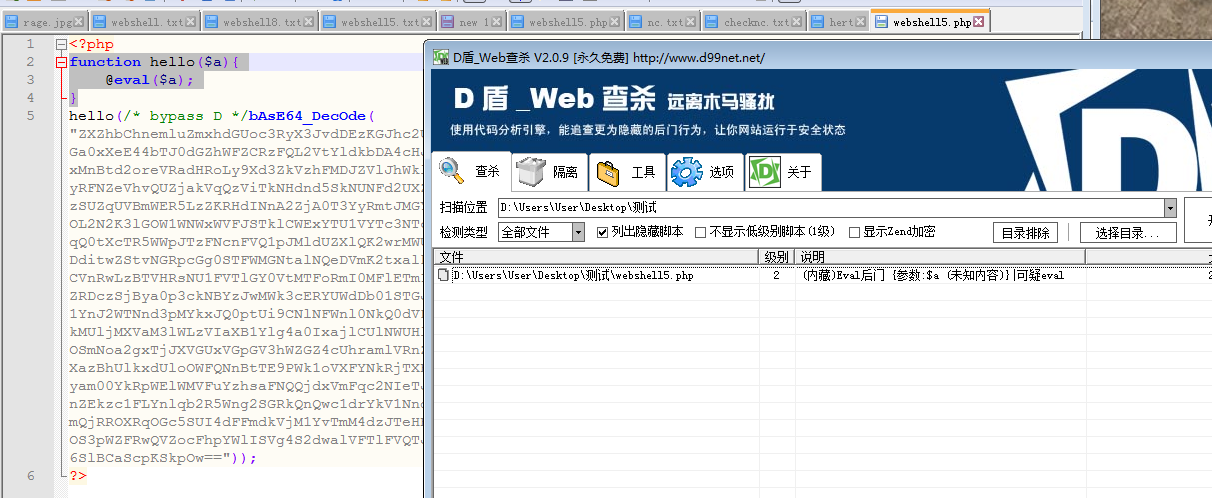Image resolution: width=1212 pixels, height=498 pixels.
Task: Click line number 6 in editor margin
Action: (x=30, y=475)
